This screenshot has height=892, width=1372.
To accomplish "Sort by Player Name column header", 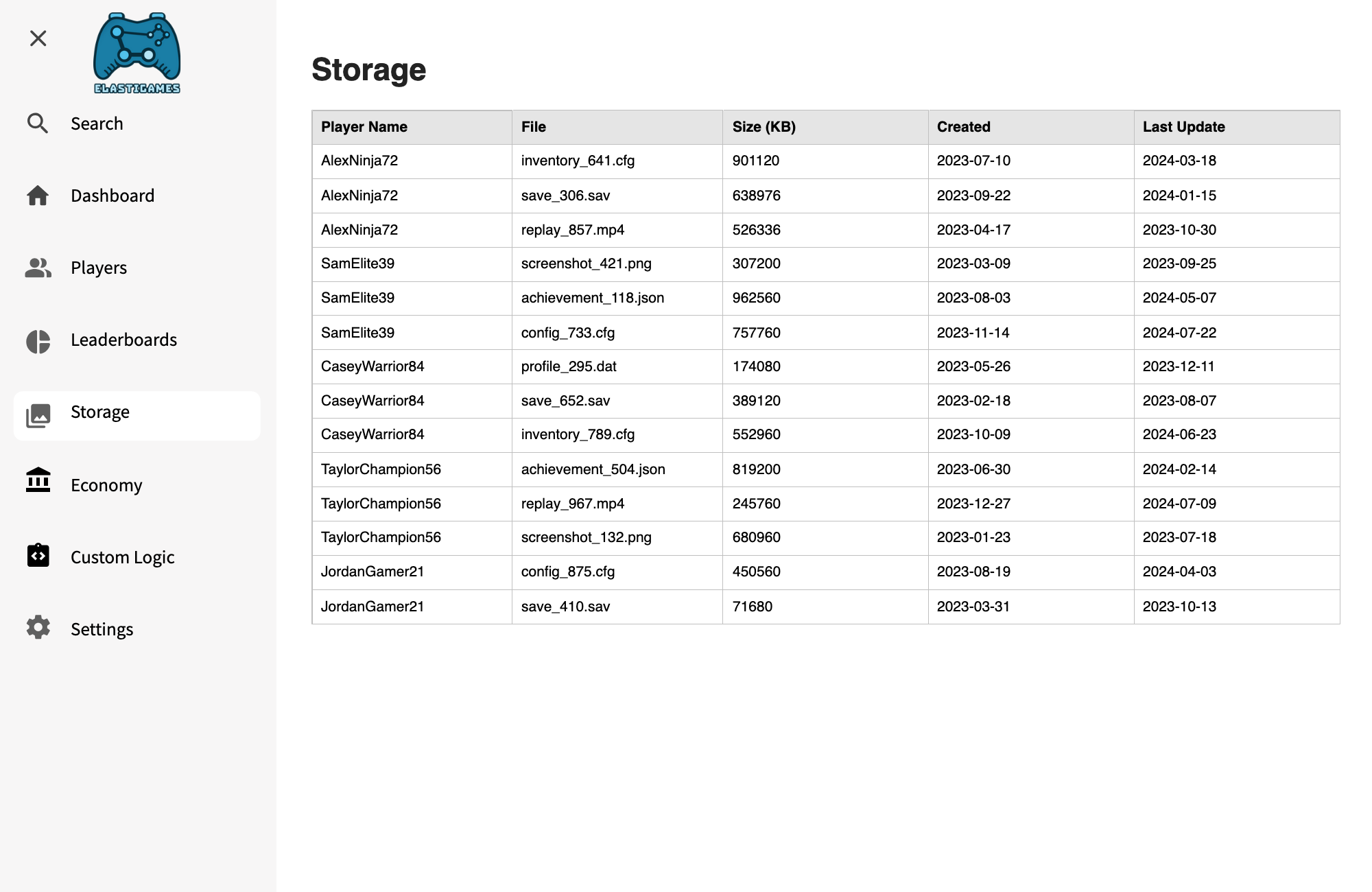I will [364, 127].
